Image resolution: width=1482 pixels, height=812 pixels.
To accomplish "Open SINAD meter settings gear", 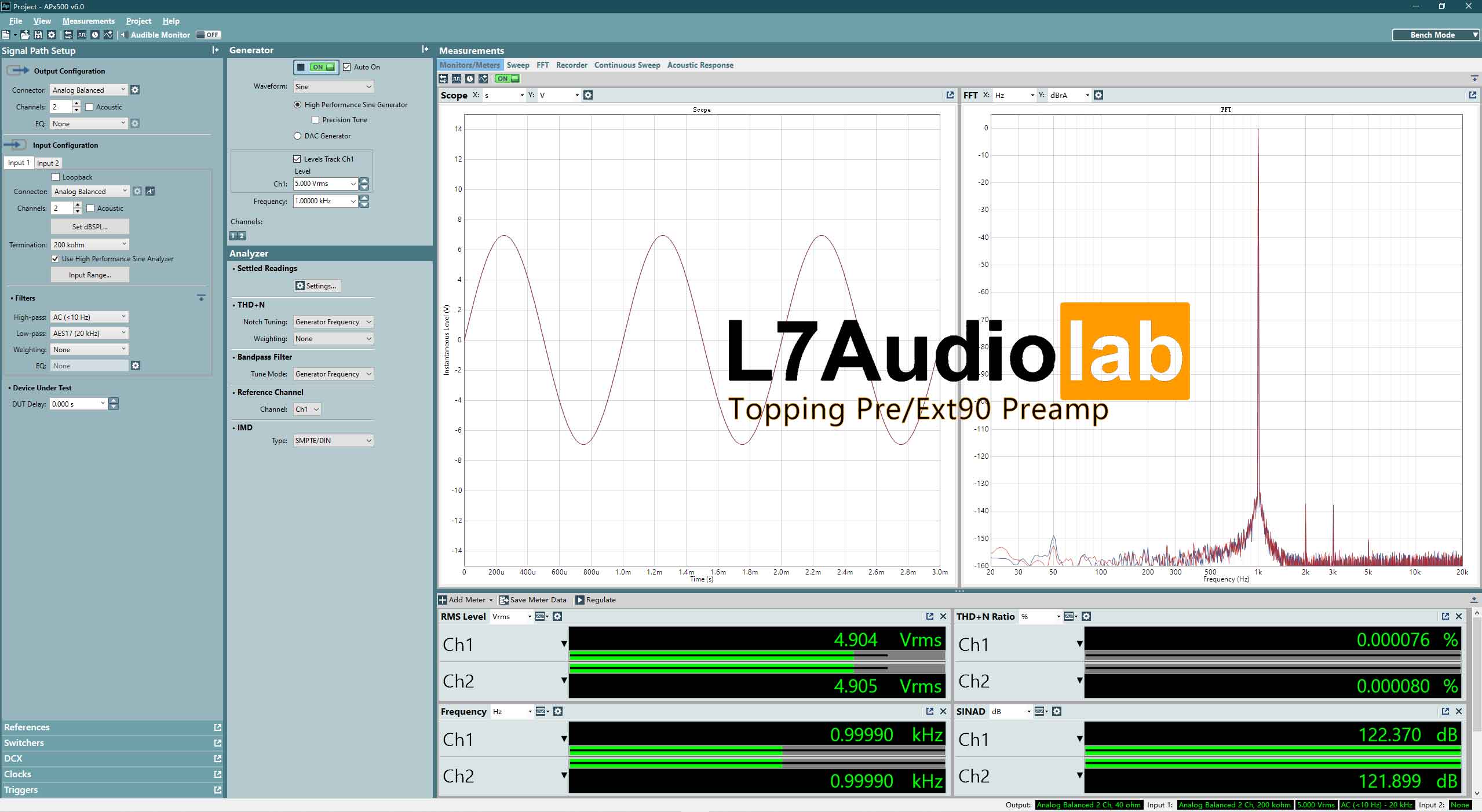I will (x=1057, y=711).
